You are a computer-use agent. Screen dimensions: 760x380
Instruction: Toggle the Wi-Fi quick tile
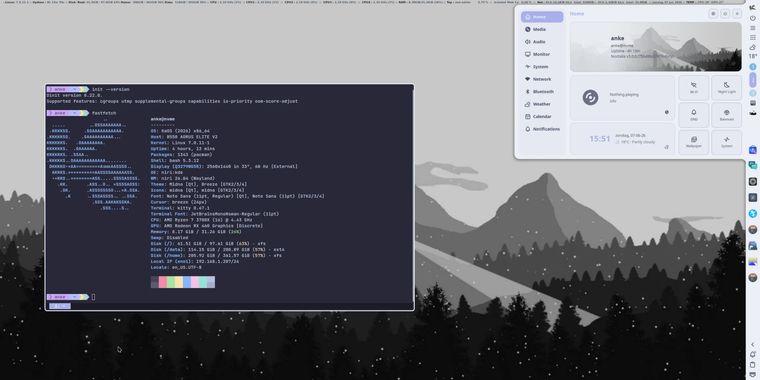[x=694, y=88]
